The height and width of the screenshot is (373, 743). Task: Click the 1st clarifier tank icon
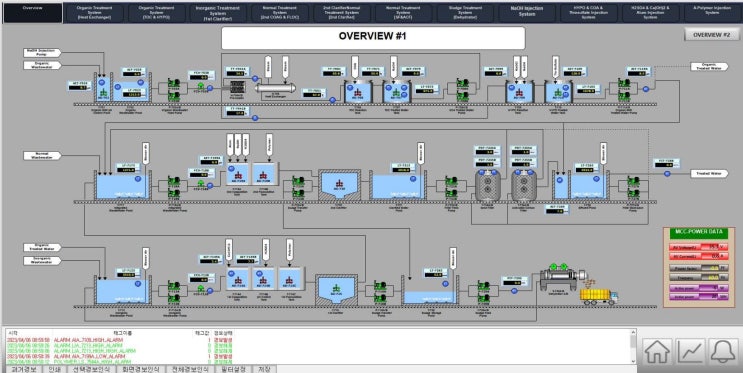pos(336,290)
